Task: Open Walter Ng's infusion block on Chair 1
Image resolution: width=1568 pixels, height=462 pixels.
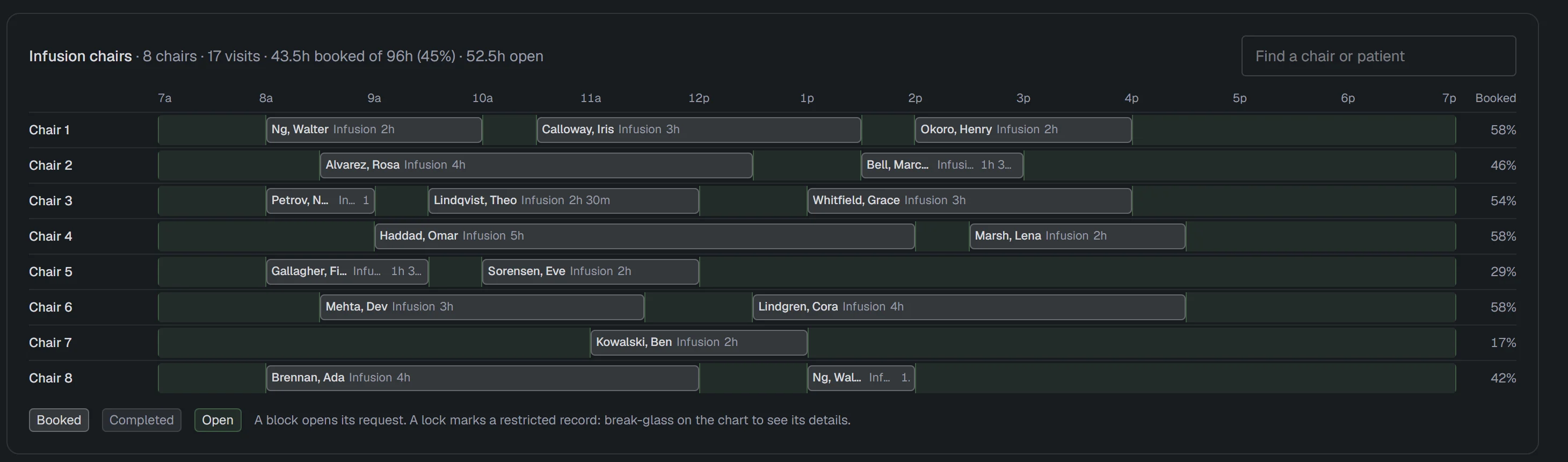Action: tap(374, 129)
